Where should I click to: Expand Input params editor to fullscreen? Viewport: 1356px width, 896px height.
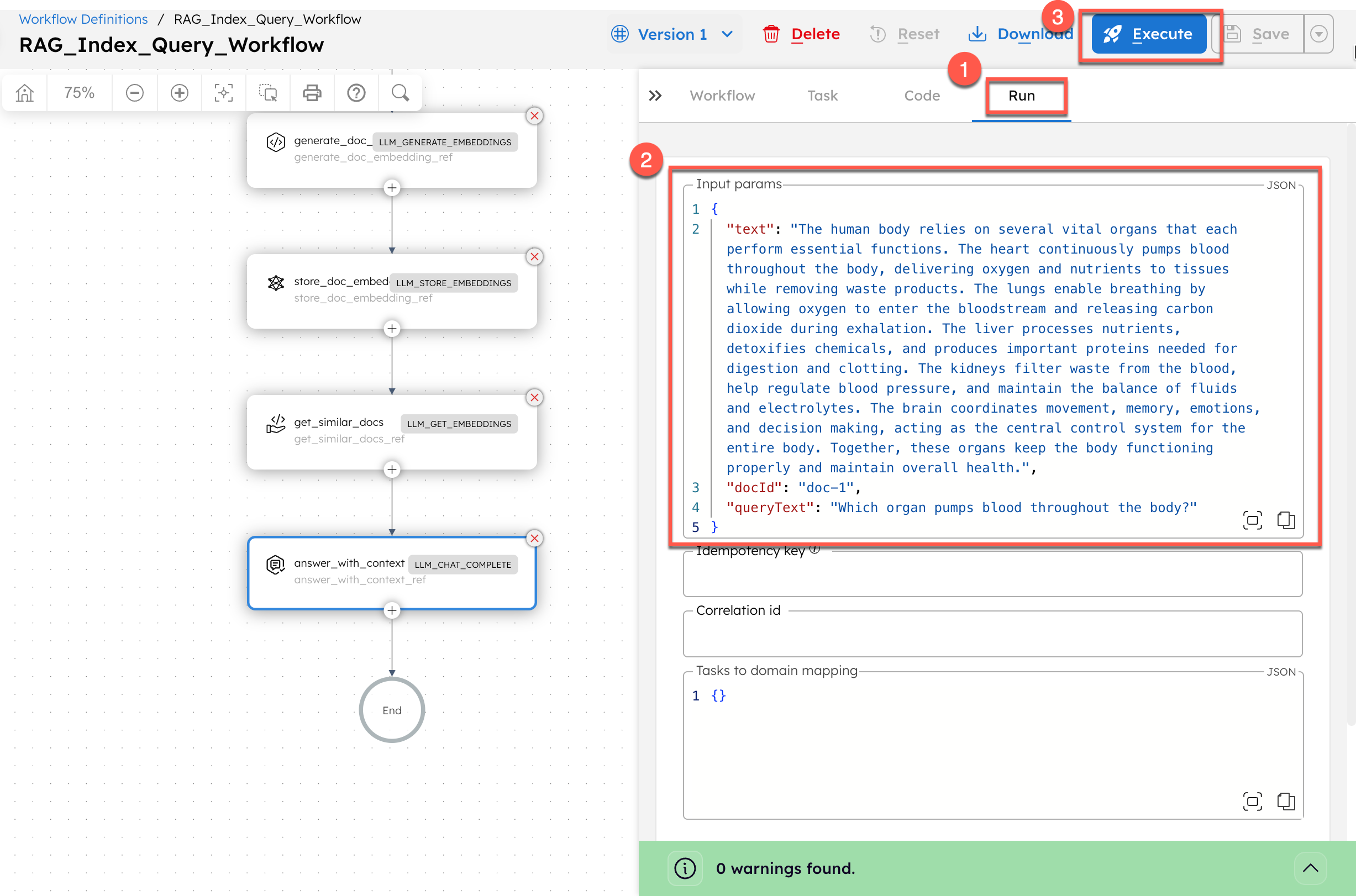(1252, 520)
